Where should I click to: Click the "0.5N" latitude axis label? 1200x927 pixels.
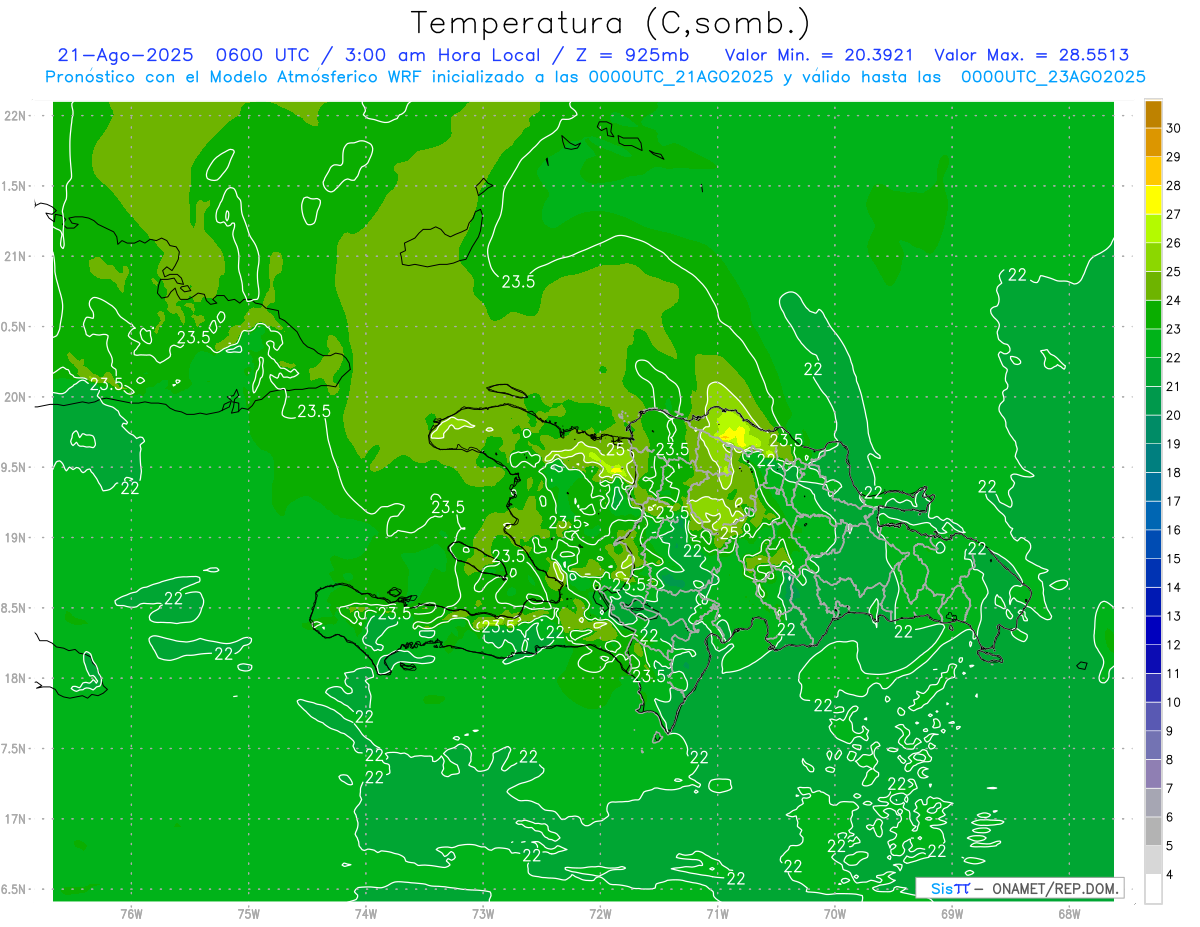point(12,327)
